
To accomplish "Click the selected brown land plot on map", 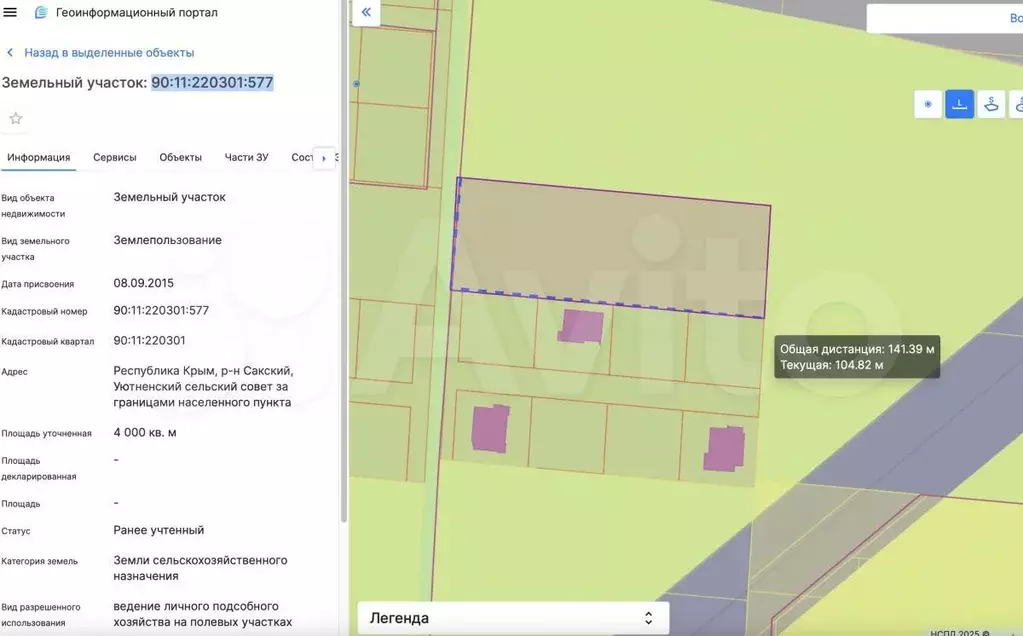I will 611,248.
